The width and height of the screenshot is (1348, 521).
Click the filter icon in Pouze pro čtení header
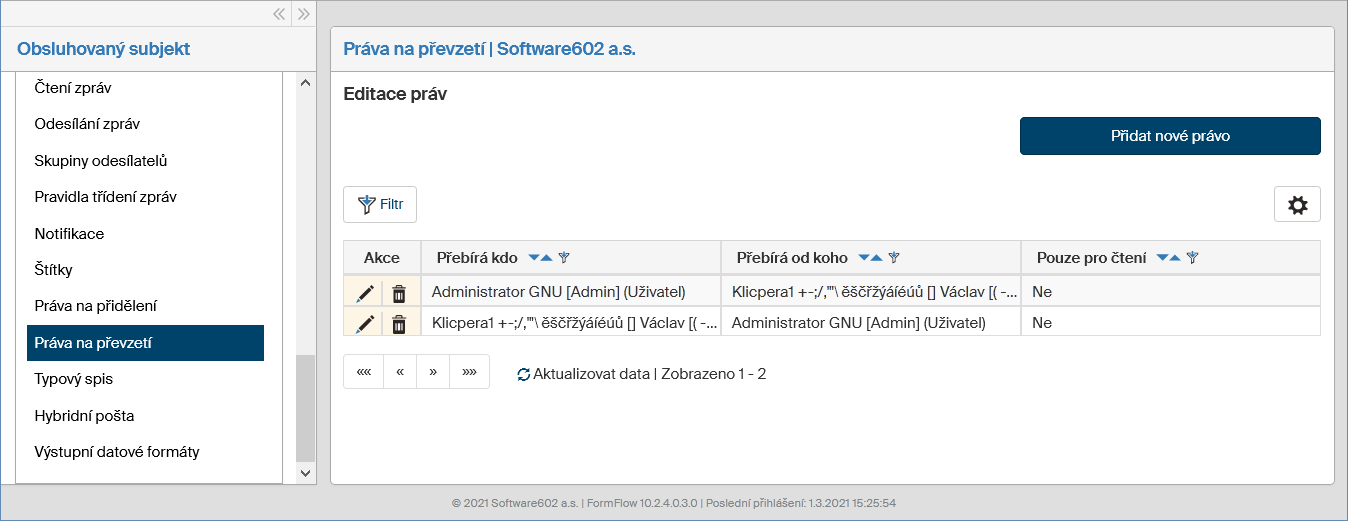click(1192, 258)
